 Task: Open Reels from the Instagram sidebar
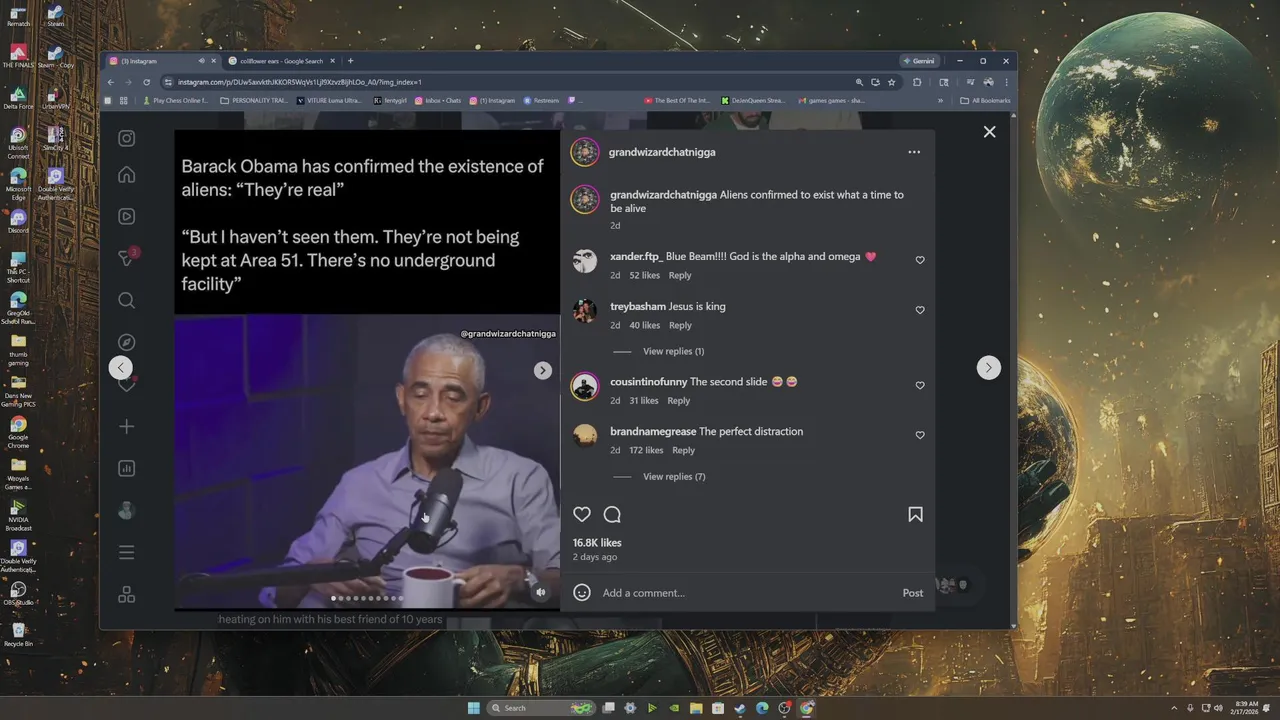click(127, 216)
